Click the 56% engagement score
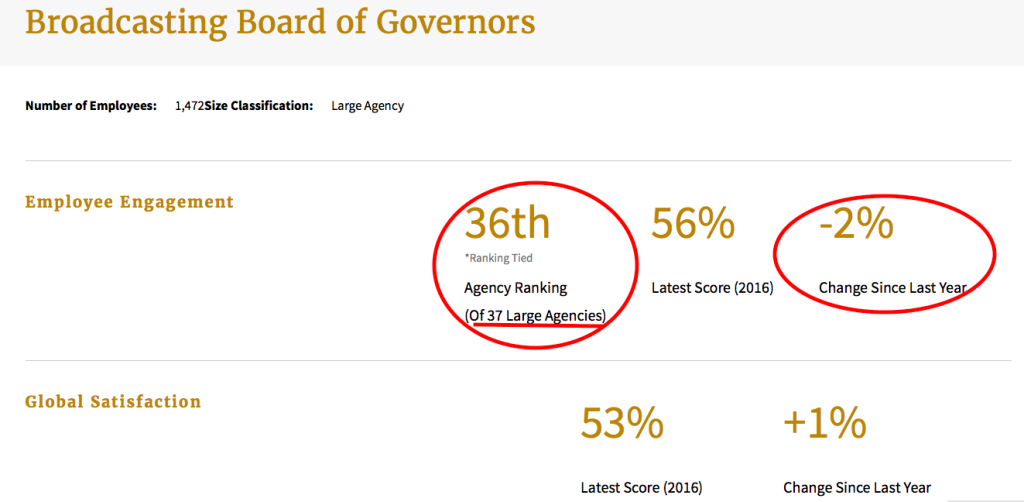 [693, 223]
